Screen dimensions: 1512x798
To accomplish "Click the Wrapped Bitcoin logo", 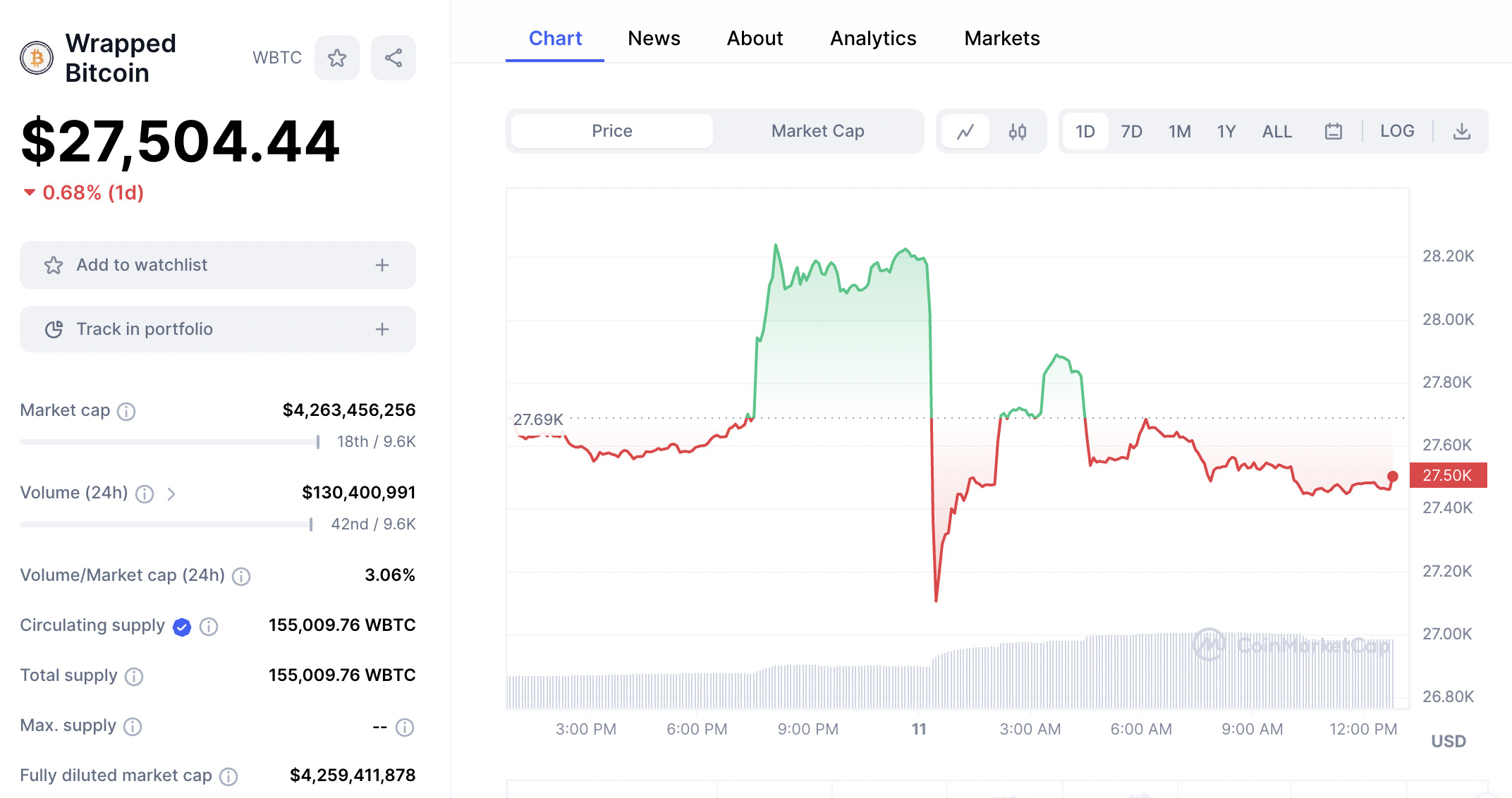I will pyautogui.click(x=36, y=58).
